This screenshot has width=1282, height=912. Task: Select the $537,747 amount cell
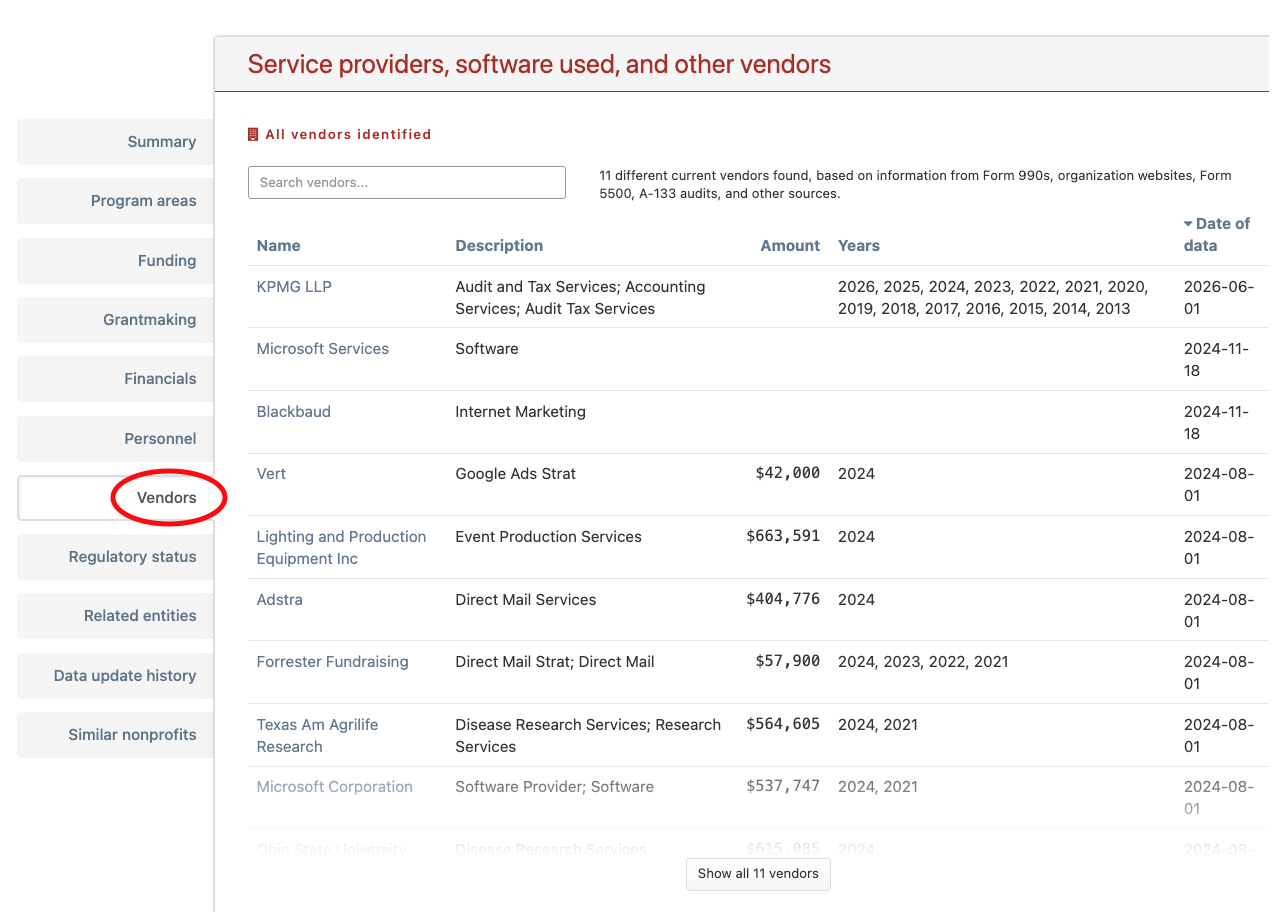783,787
